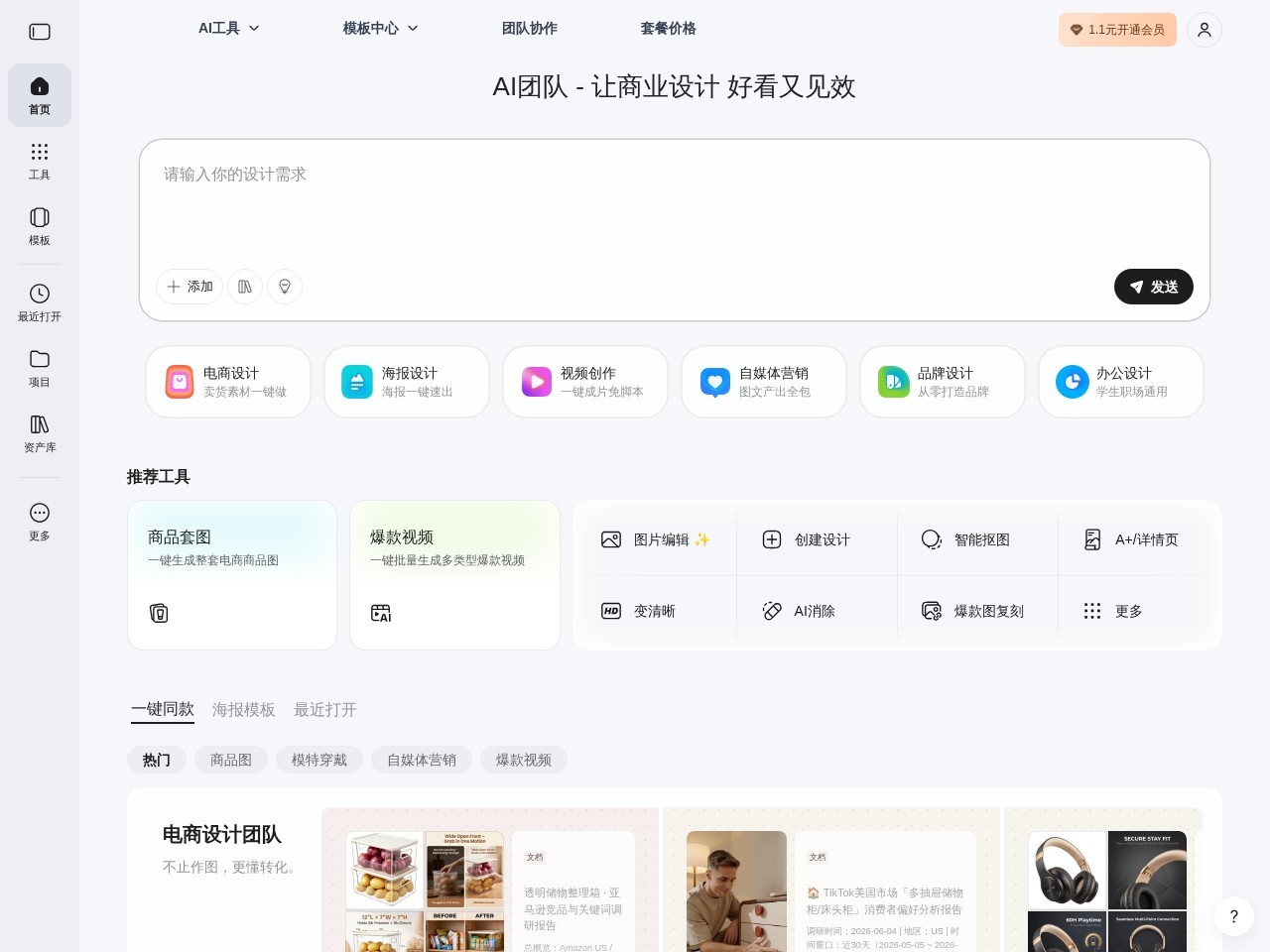
Task: Open the 爆款视频 tool card
Action: click(454, 575)
